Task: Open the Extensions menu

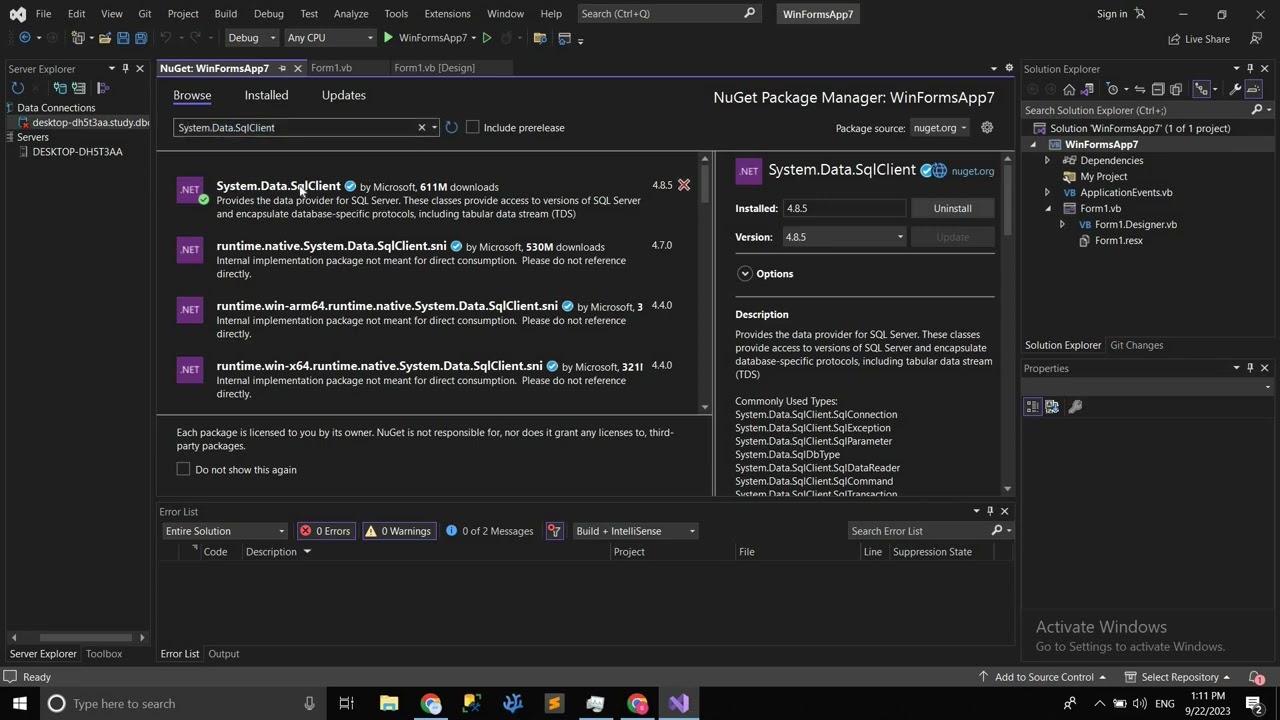Action: pos(447,14)
